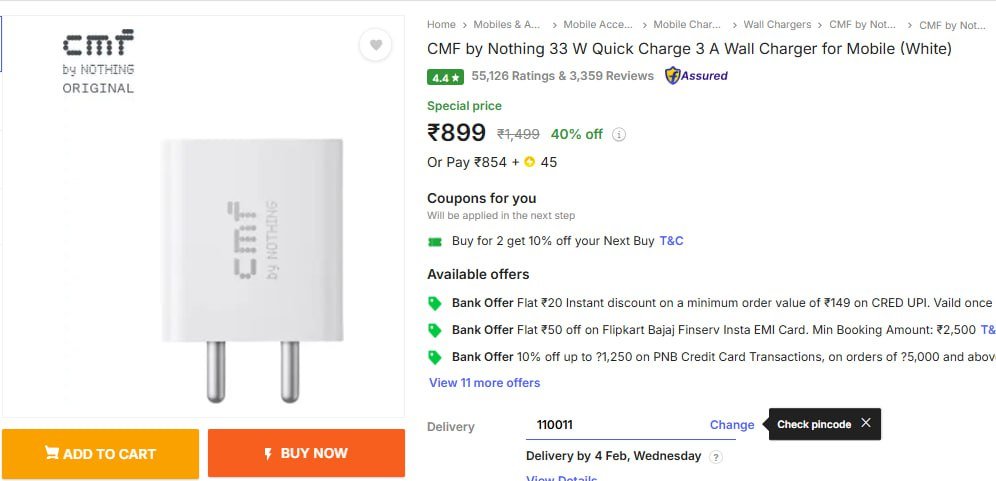Image resolution: width=996 pixels, height=481 pixels.
Task: Click the SuperCoin icon beside 45
Action: [x=529, y=162]
